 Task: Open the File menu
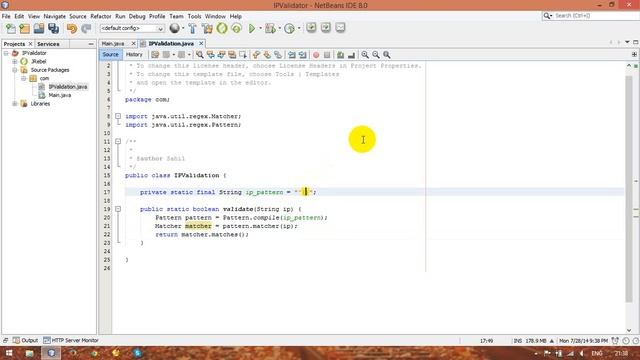(6, 16)
